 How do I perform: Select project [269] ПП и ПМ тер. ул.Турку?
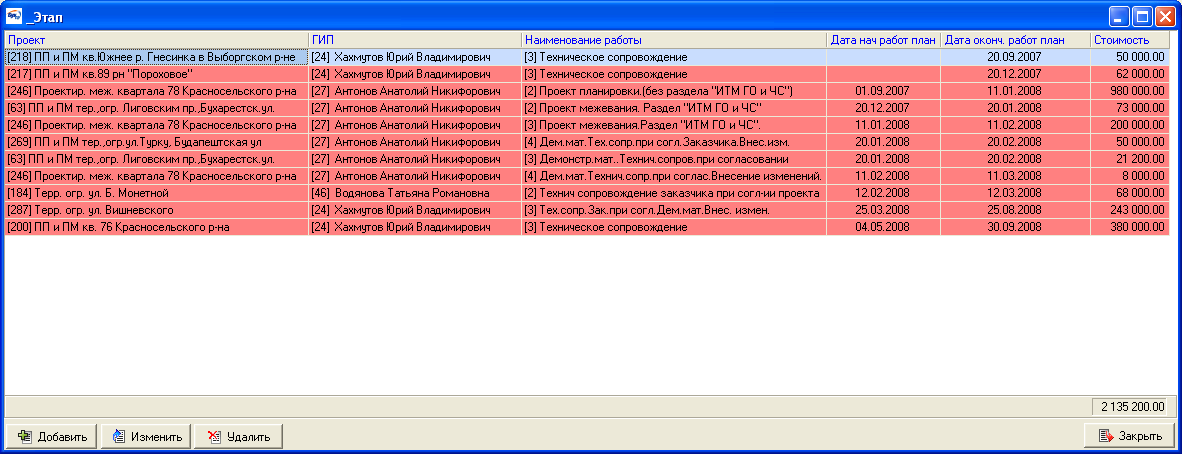tap(156, 142)
